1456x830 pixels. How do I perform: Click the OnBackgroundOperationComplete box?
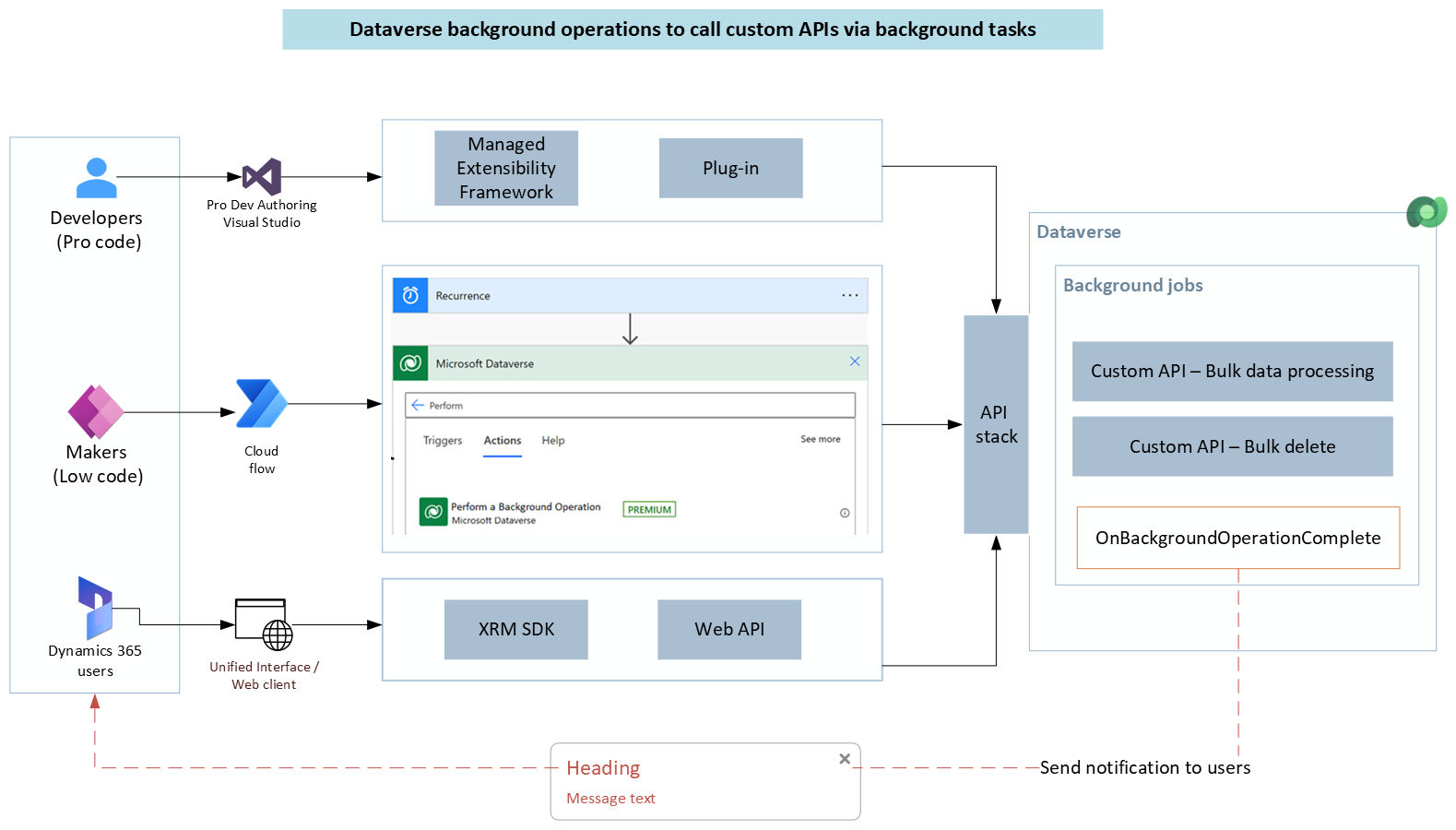pyautogui.click(x=1238, y=538)
